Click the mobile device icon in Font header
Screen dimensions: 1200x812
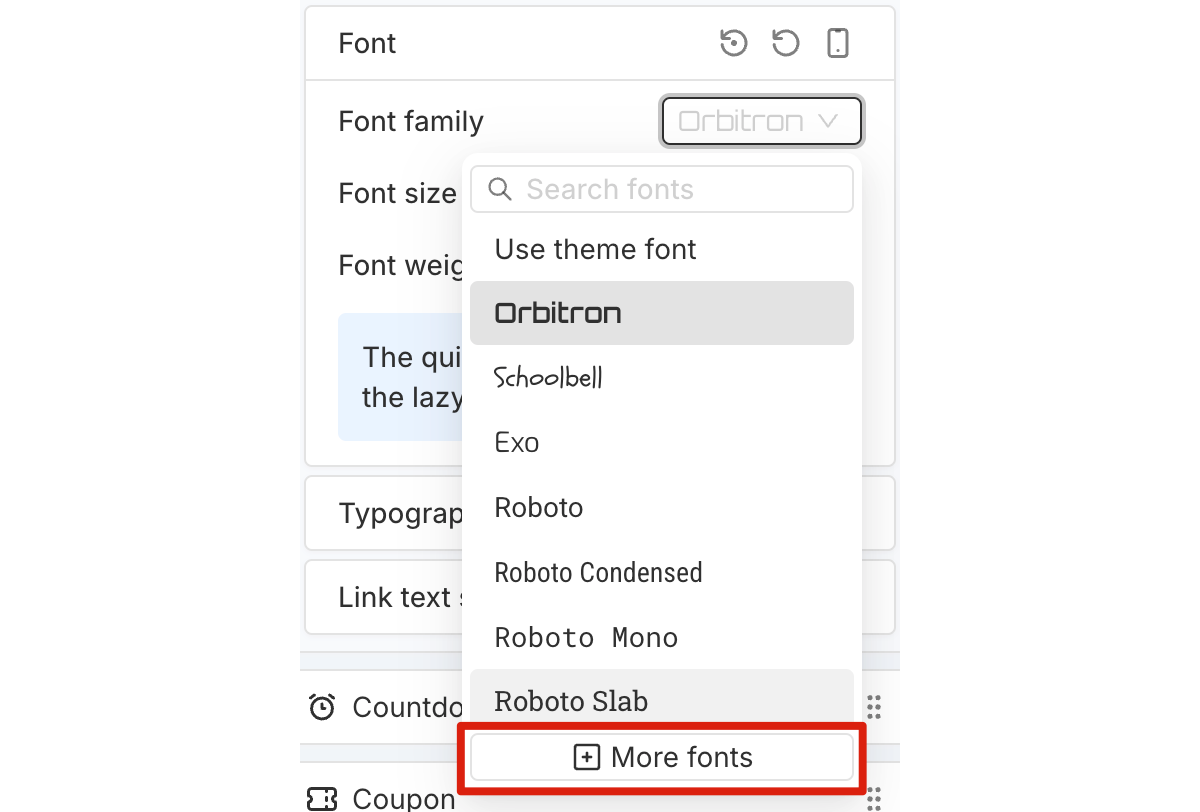pyautogui.click(x=838, y=43)
